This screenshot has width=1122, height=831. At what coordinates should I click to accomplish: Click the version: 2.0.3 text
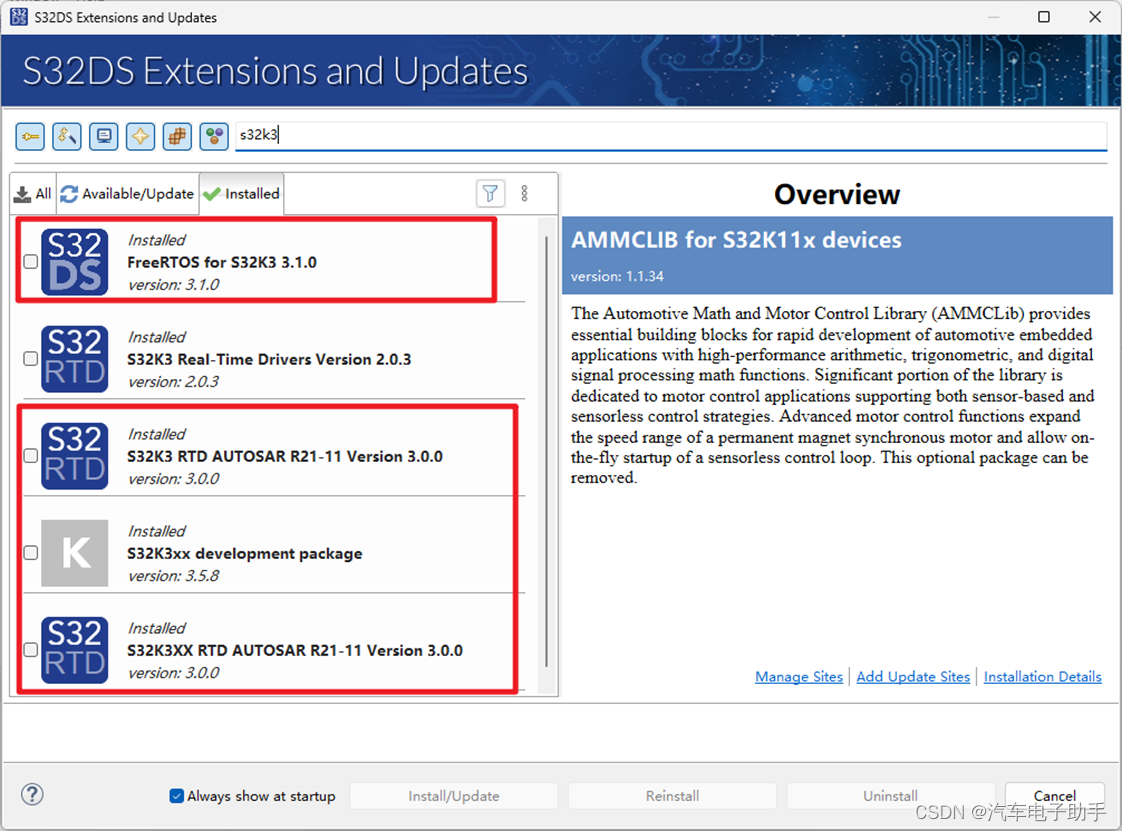(x=174, y=382)
